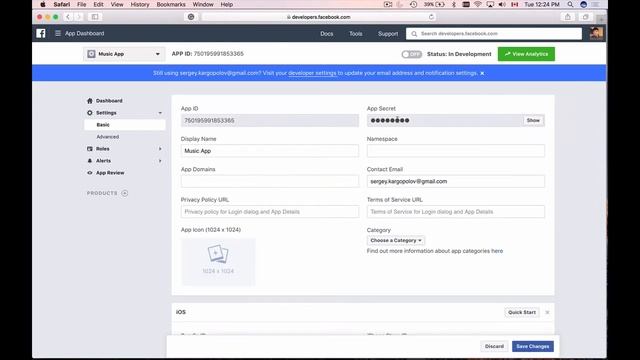This screenshot has width=640, height=360.
Task: Click the Time Machine menu bar icon
Action: pyautogui.click(x=413, y=4)
